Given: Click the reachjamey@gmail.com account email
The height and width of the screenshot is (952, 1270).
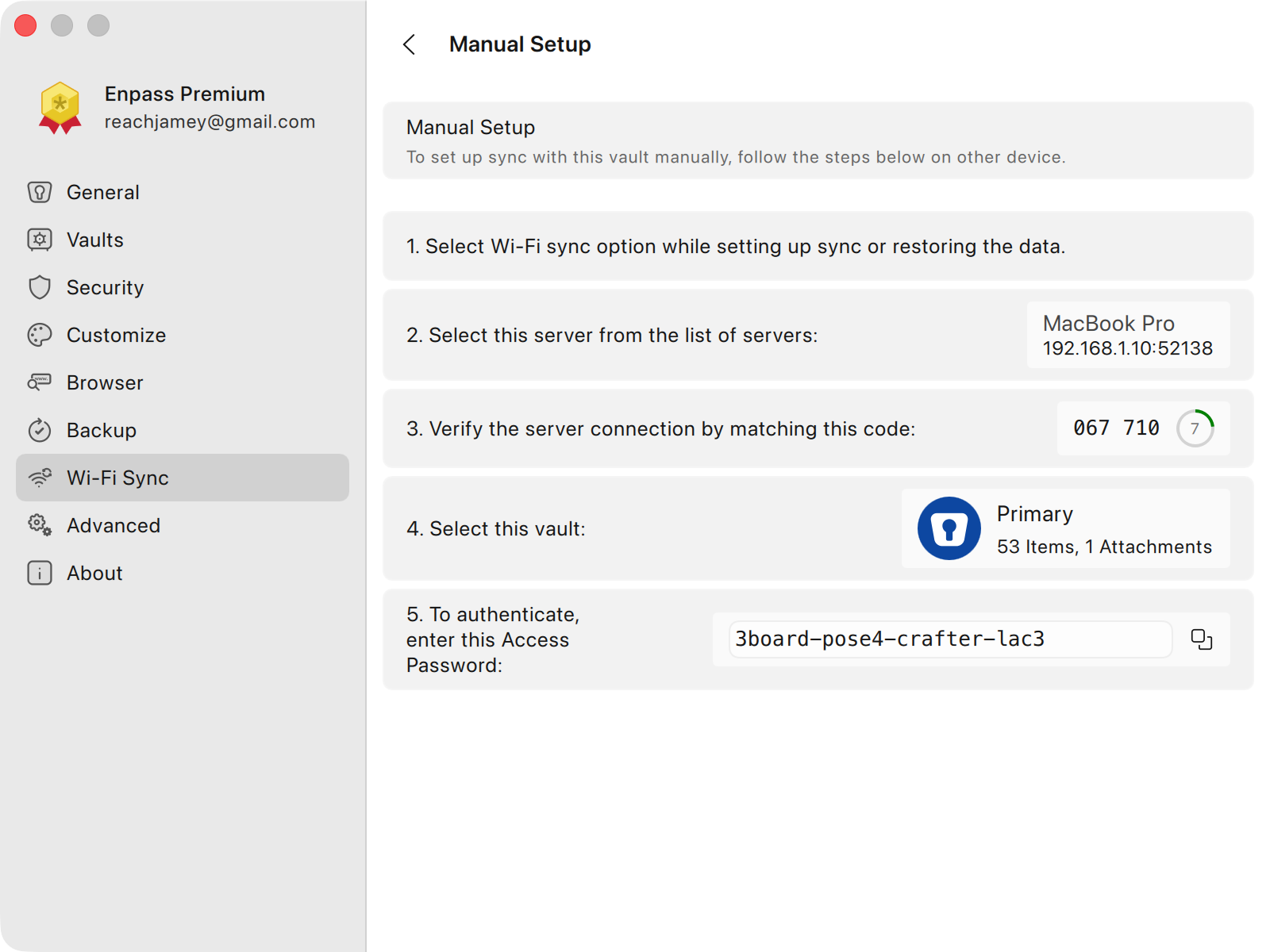Looking at the screenshot, I should click(210, 121).
